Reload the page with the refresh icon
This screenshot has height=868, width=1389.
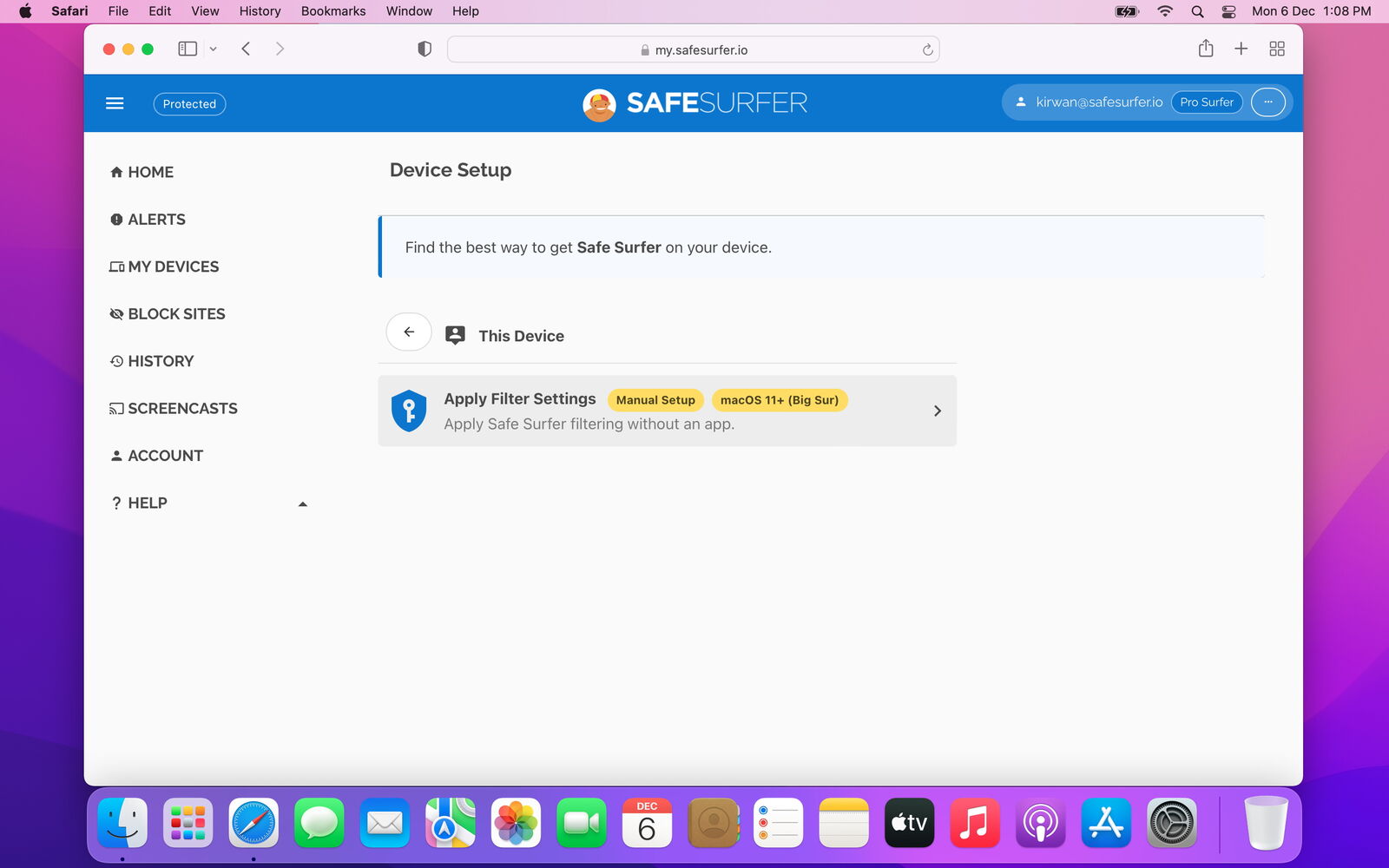[x=927, y=49]
